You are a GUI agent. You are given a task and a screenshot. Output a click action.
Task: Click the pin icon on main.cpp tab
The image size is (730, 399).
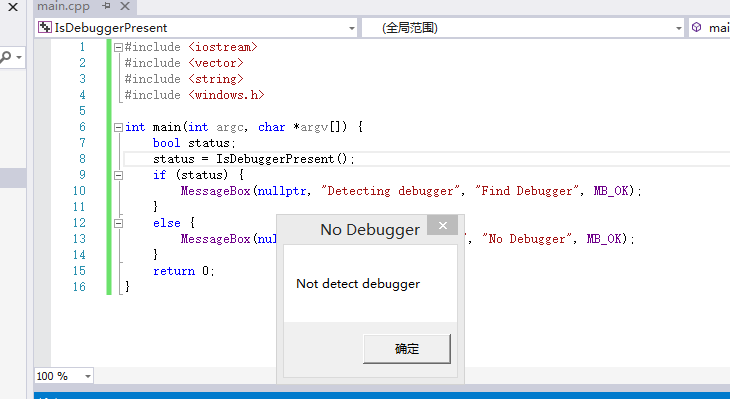click(x=107, y=6)
